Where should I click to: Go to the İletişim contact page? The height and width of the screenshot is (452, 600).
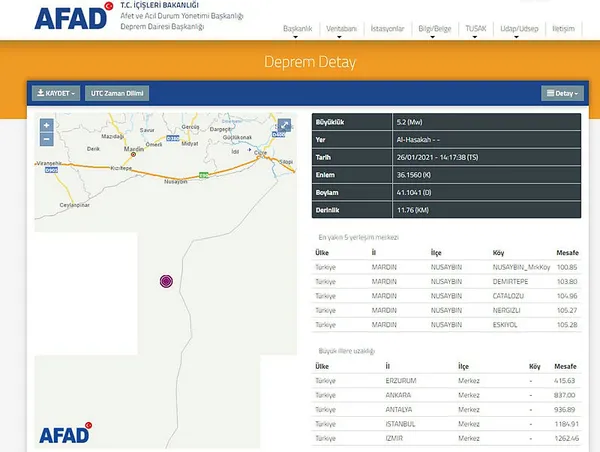(564, 29)
